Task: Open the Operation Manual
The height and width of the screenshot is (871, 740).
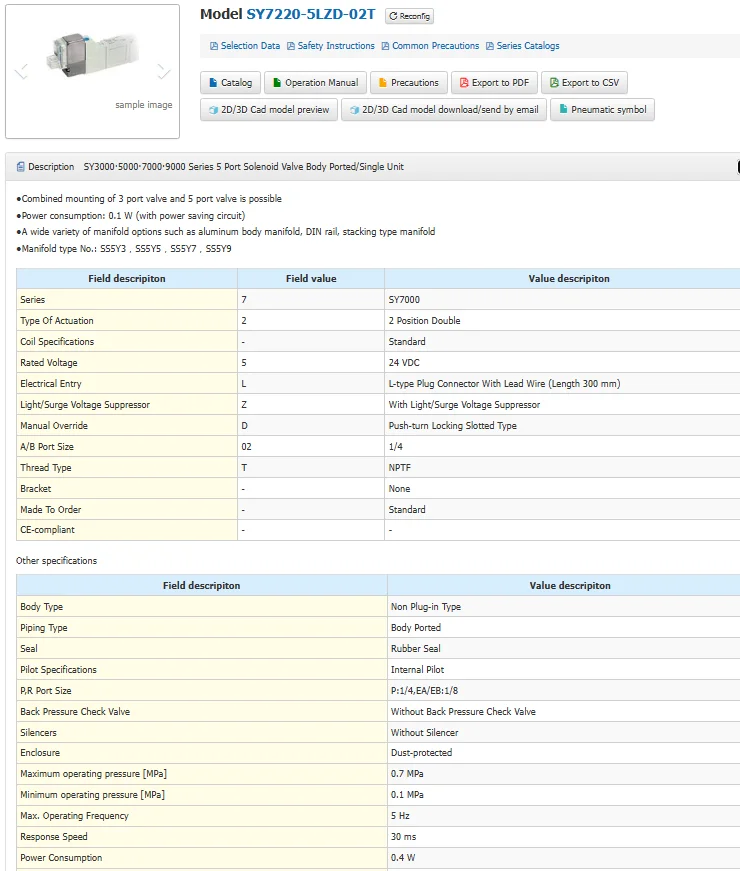Action: click(x=315, y=83)
